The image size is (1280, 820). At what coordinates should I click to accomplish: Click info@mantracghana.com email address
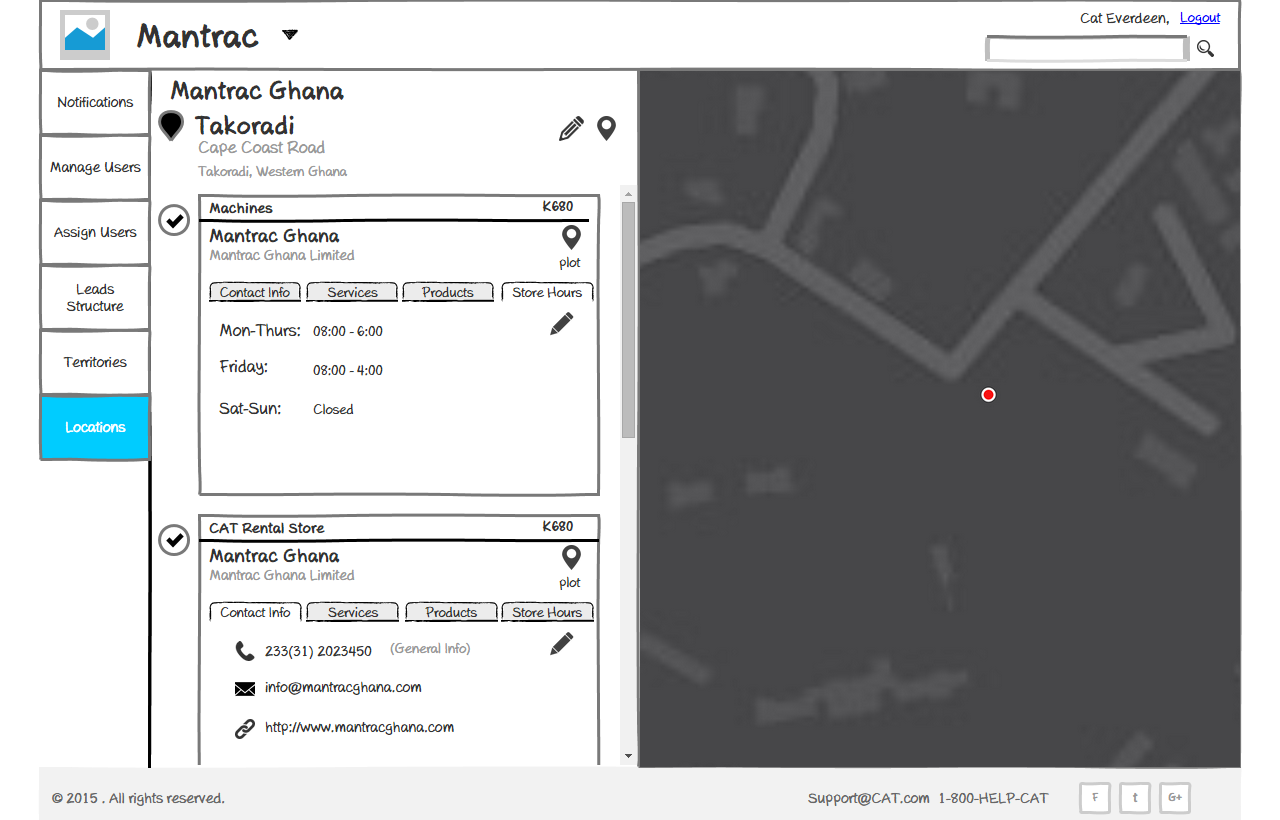343,688
